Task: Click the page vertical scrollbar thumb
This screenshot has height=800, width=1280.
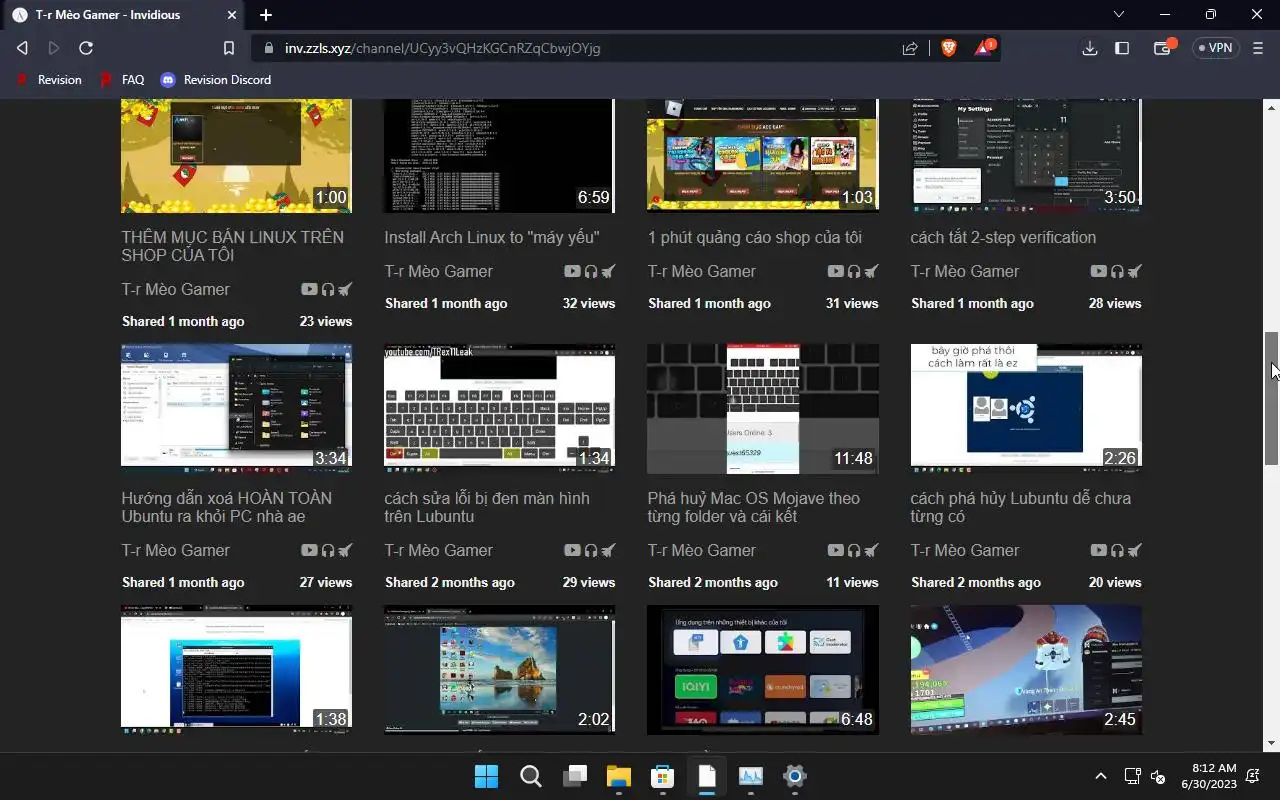Action: point(1272,398)
